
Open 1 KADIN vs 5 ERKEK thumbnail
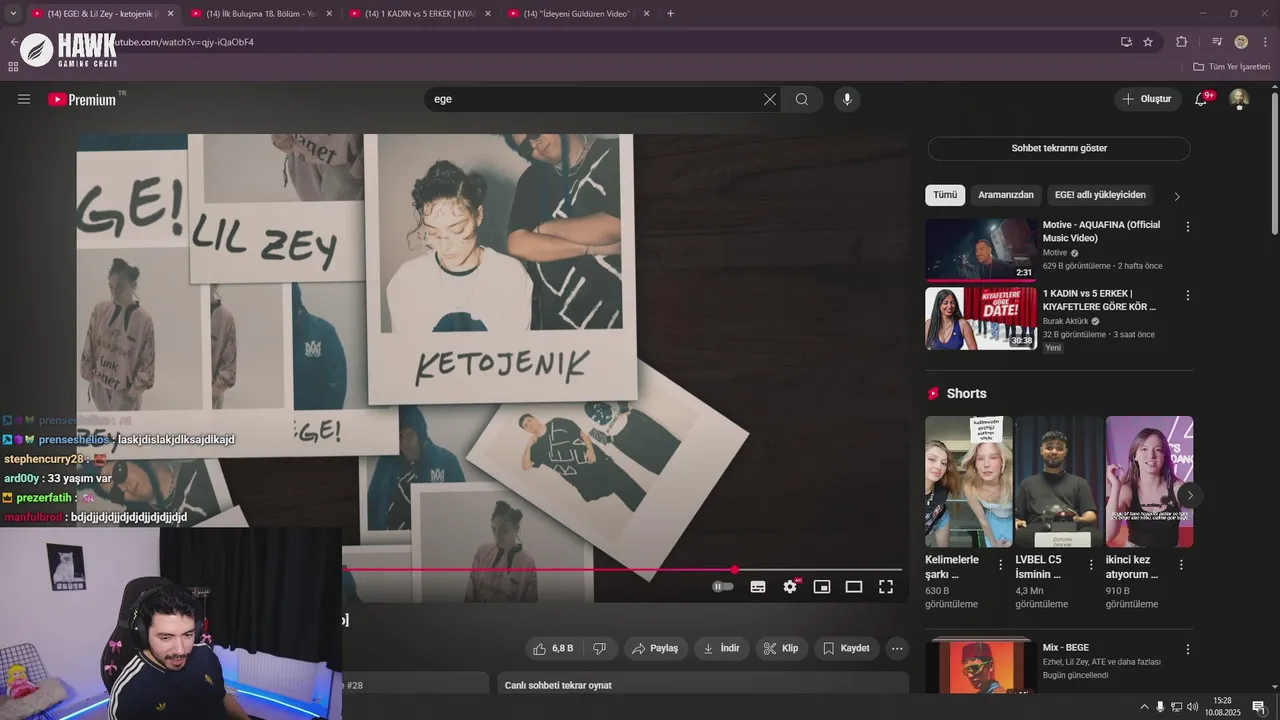[981, 319]
